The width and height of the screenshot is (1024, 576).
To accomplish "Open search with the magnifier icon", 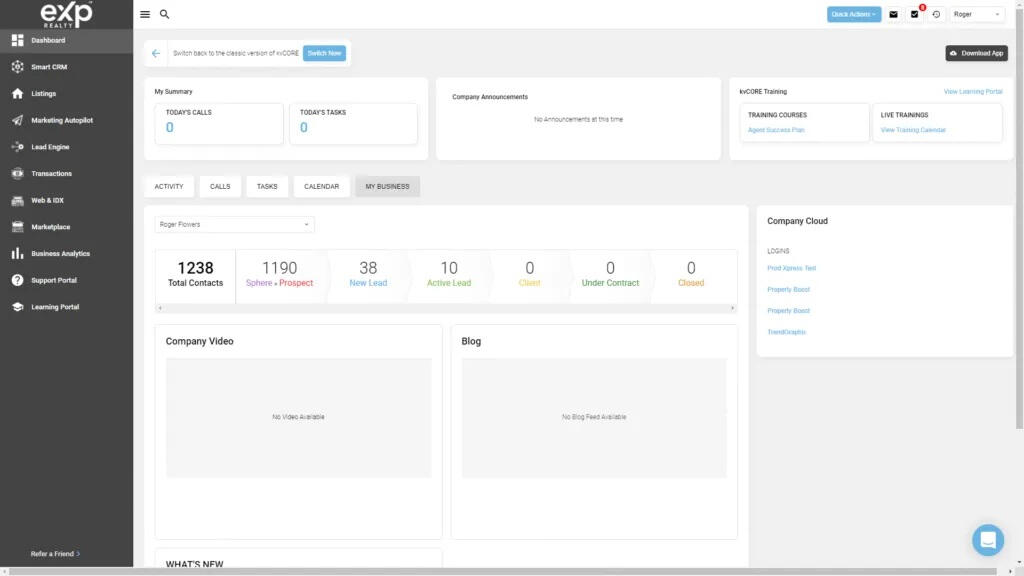I will click(x=165, y=15).
